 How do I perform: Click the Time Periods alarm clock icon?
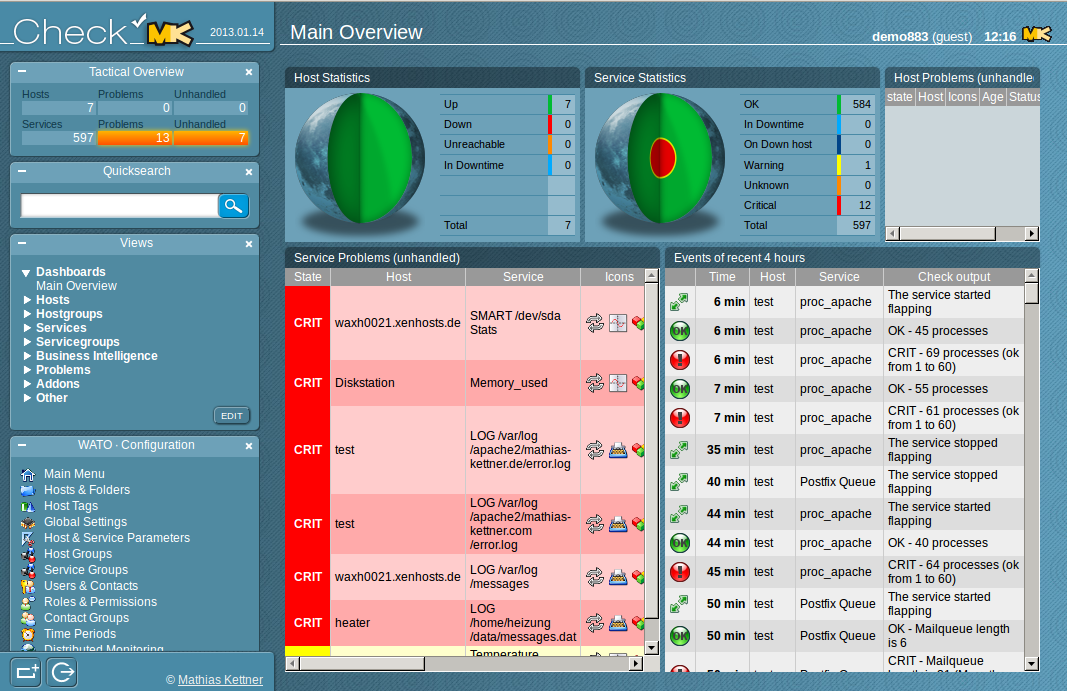tap(28, 634)
